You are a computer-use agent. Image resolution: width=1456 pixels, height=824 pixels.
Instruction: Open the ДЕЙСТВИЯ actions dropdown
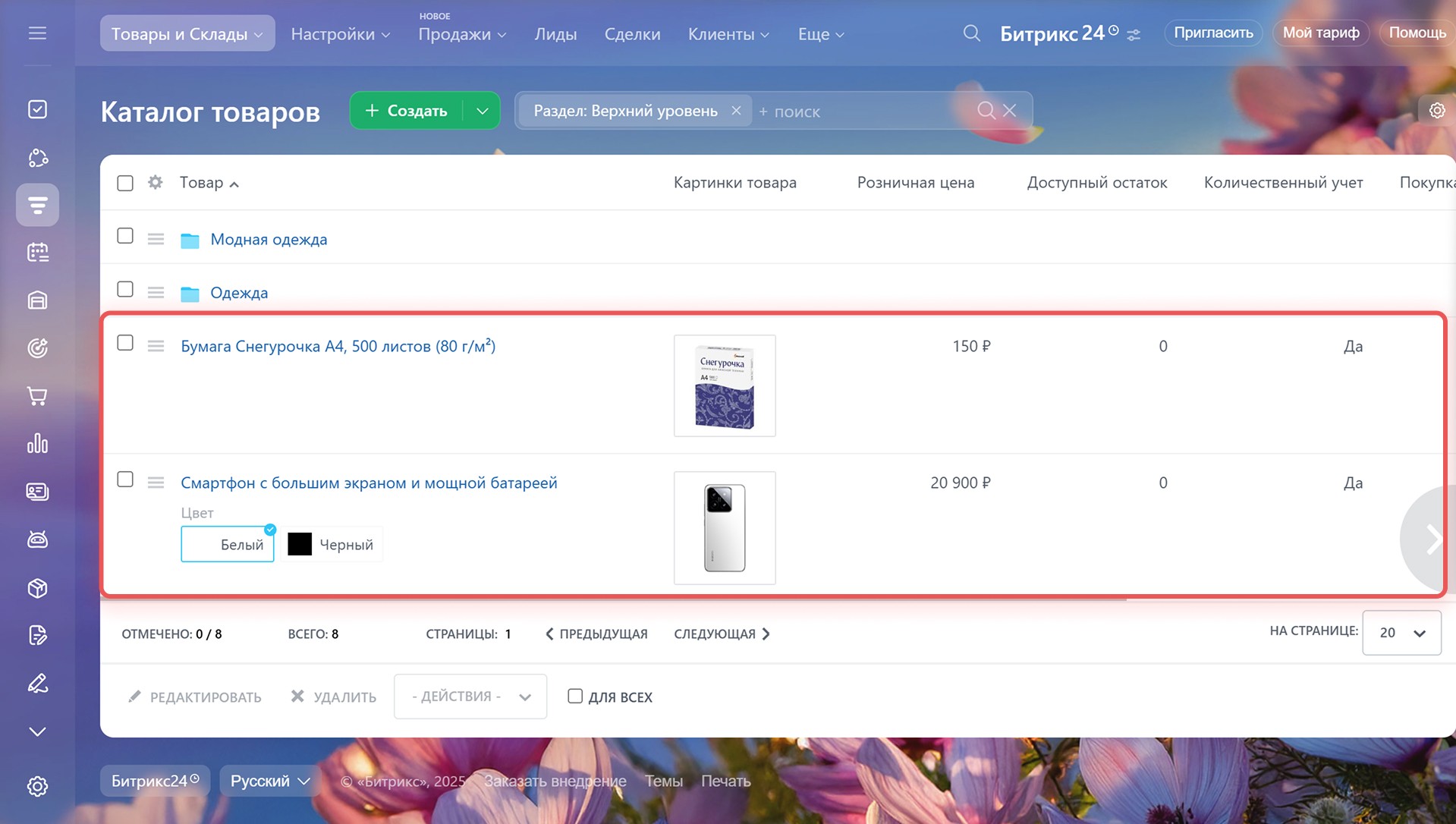(x=470, y=697)
